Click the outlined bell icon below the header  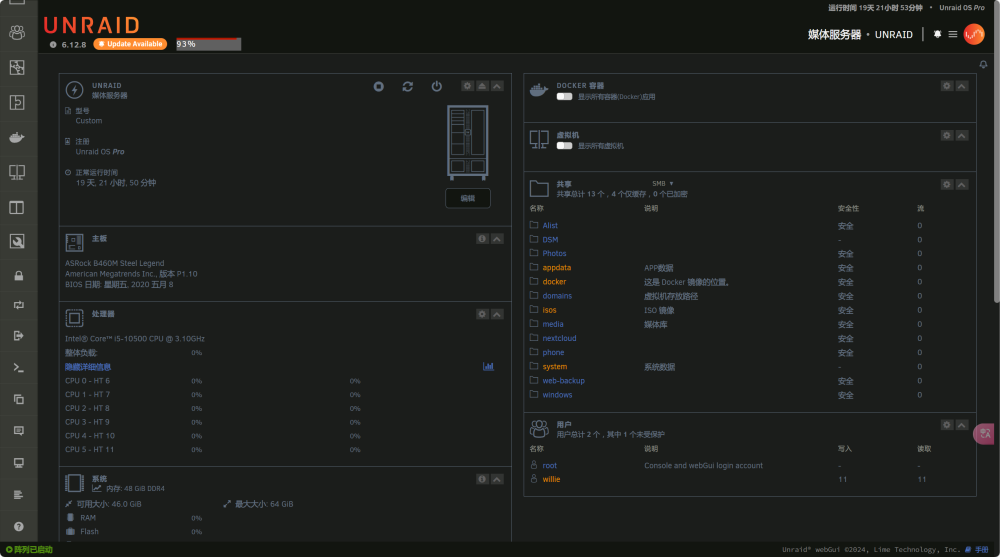tap(983, 64)
